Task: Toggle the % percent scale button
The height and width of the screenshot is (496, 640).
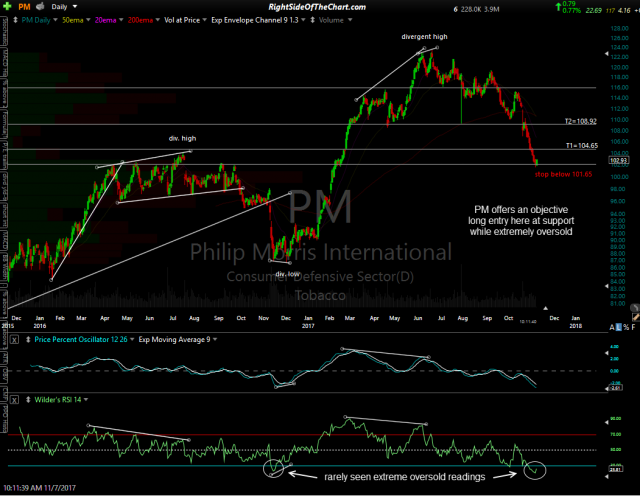Action: 626,327
